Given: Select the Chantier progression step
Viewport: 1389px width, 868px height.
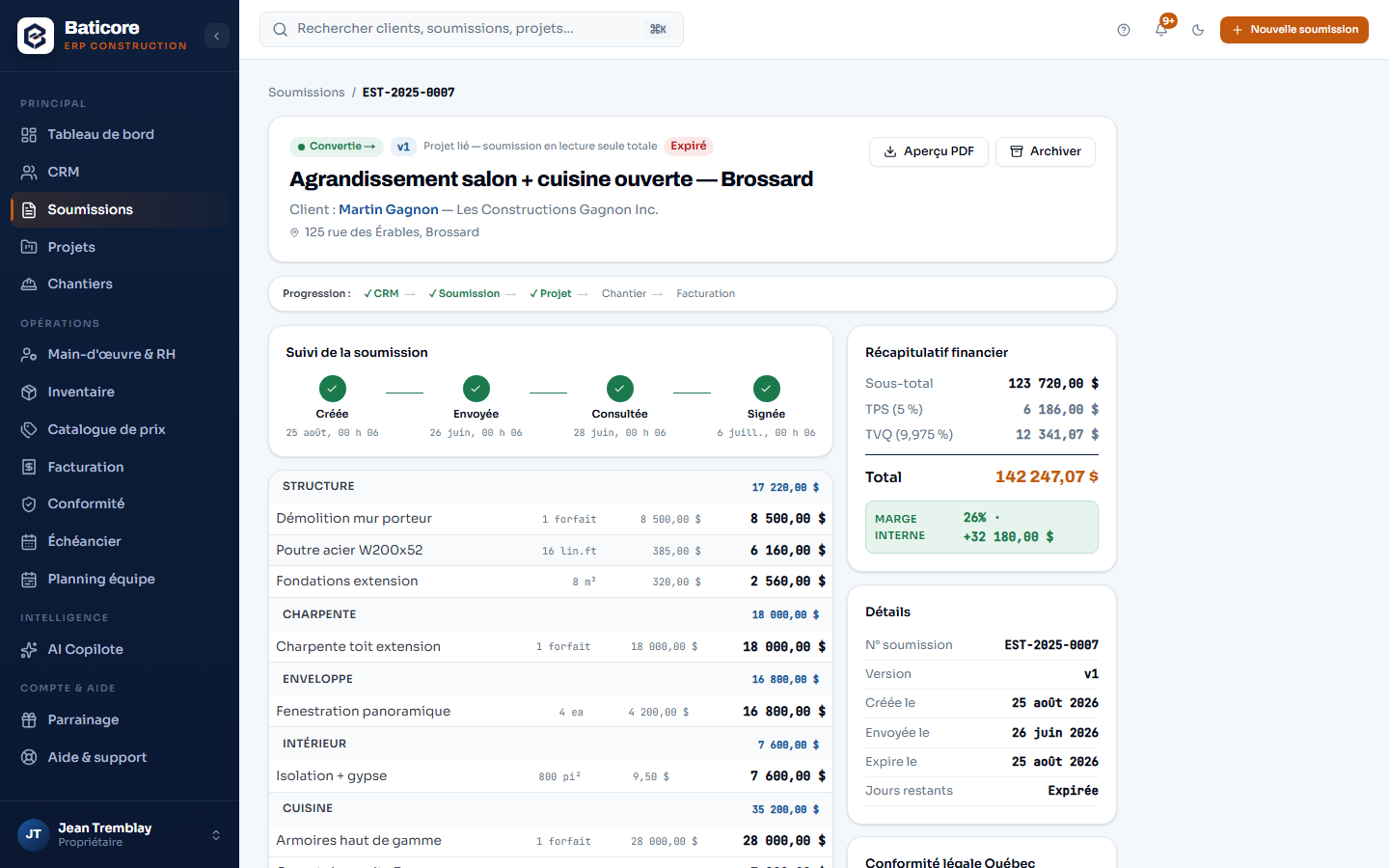Looking at the screenshot, I should pos(624,293).
